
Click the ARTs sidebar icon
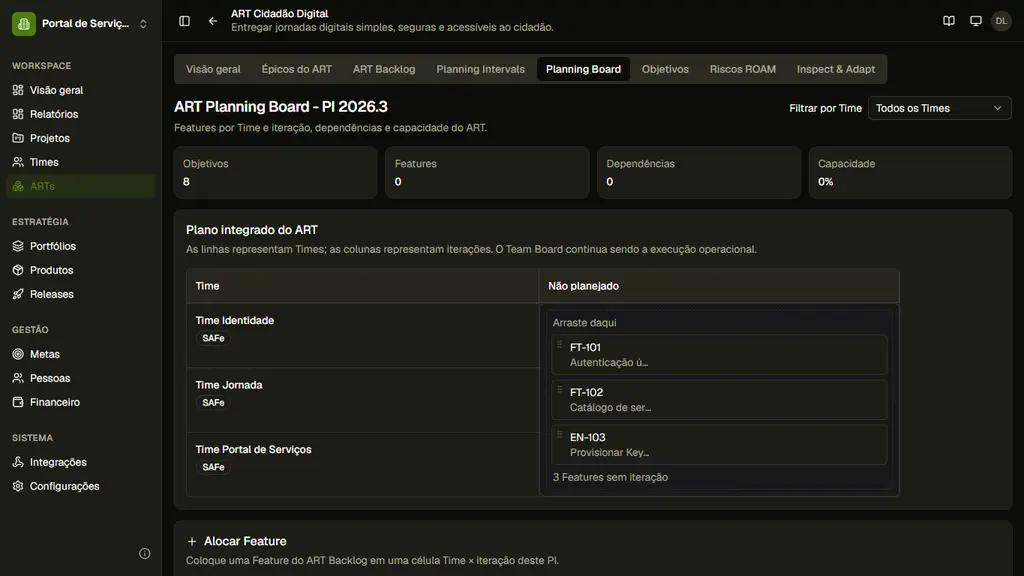click(x=18, y=186)
